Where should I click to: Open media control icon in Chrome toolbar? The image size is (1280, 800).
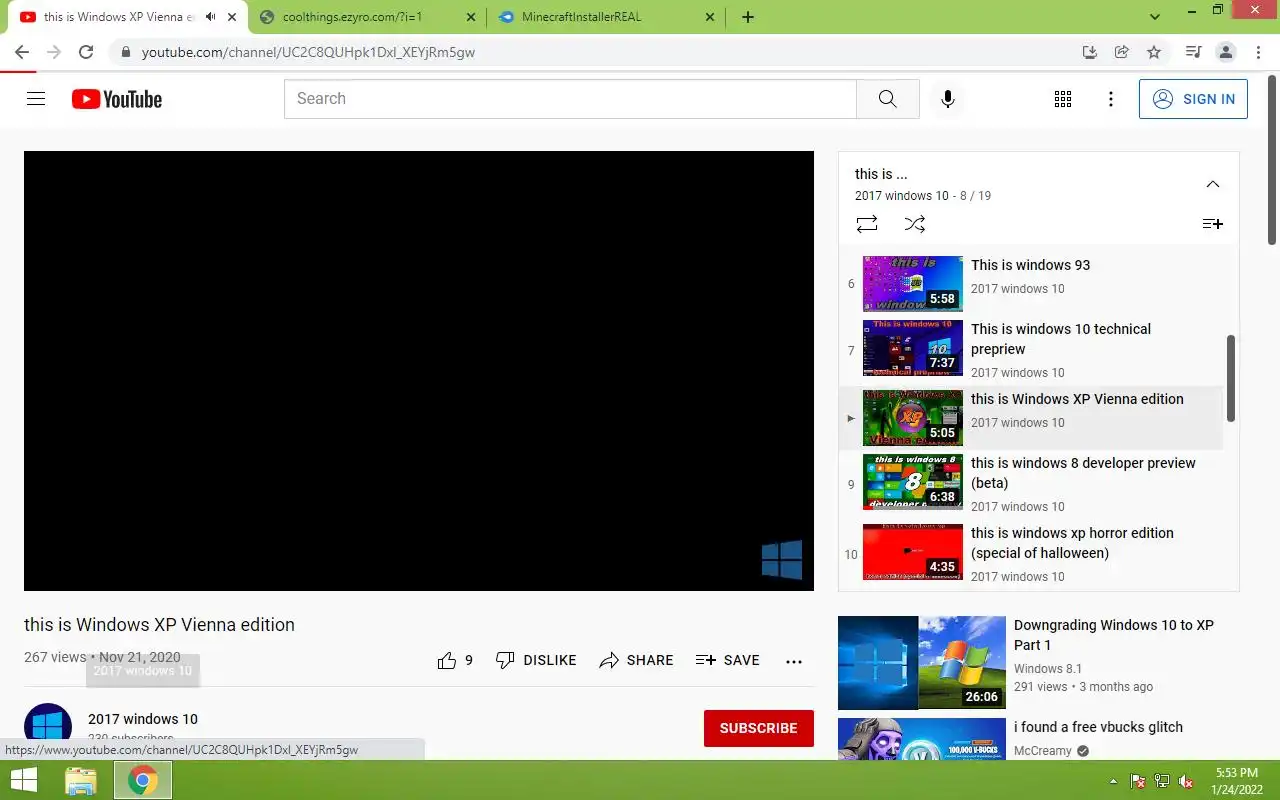pos(1193,52)
